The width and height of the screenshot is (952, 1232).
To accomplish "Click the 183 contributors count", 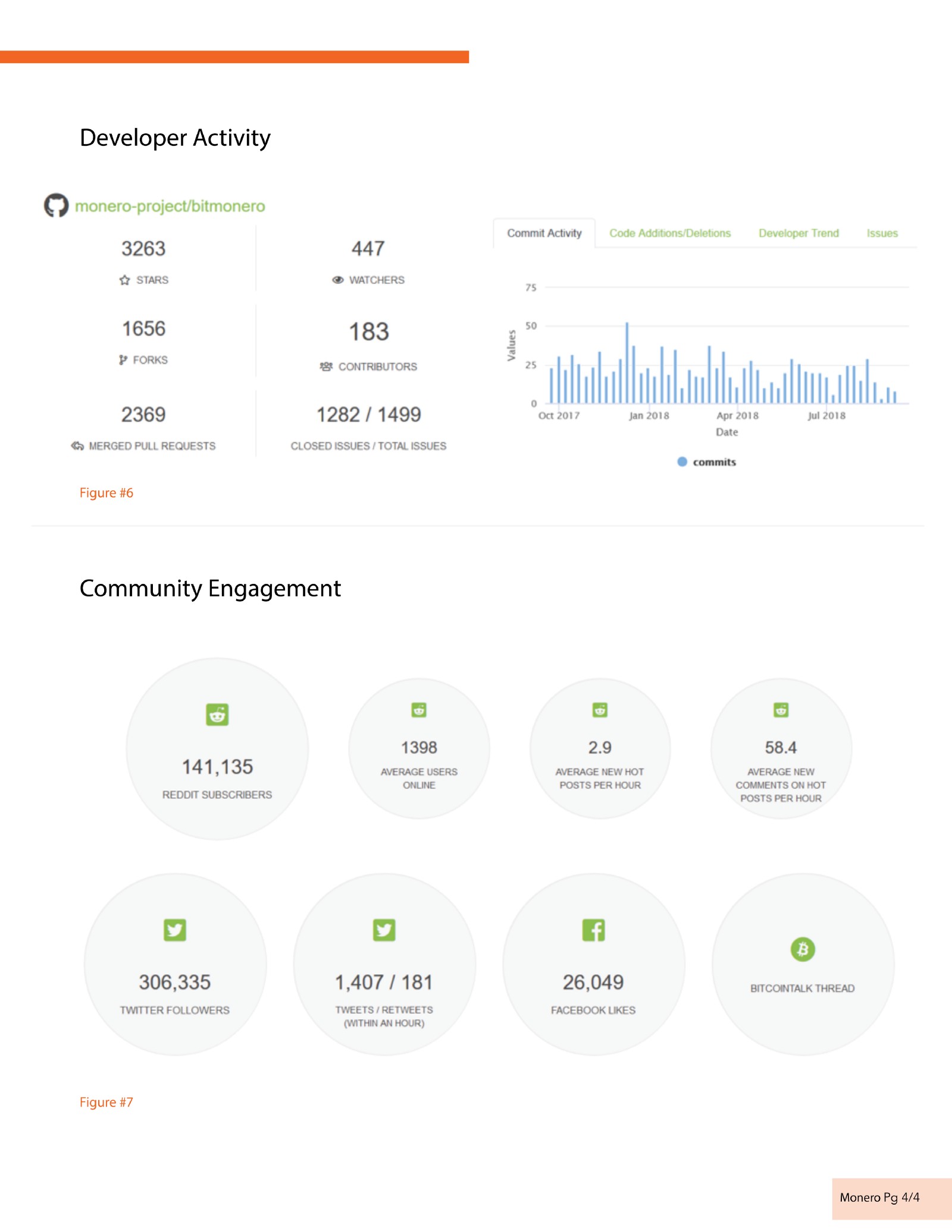I will pyautogui.click(x=369, y=332).
